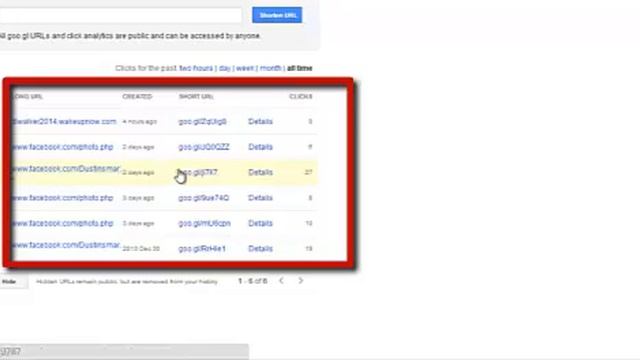Open short URL goo.gl/JQ0QZZ

point(204,147)
